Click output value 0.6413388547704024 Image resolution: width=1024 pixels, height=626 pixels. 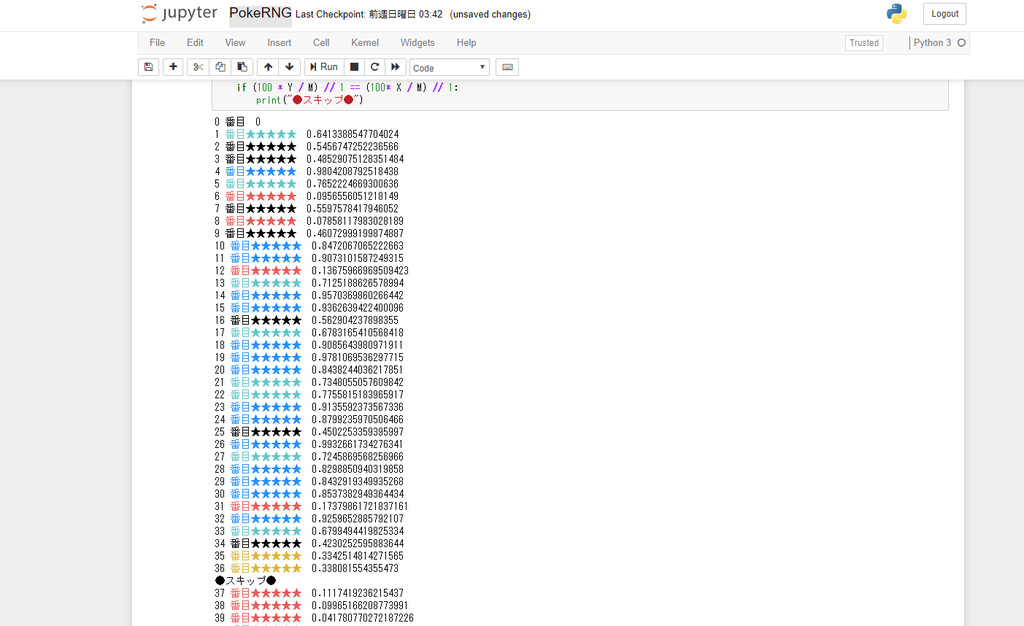352,134
